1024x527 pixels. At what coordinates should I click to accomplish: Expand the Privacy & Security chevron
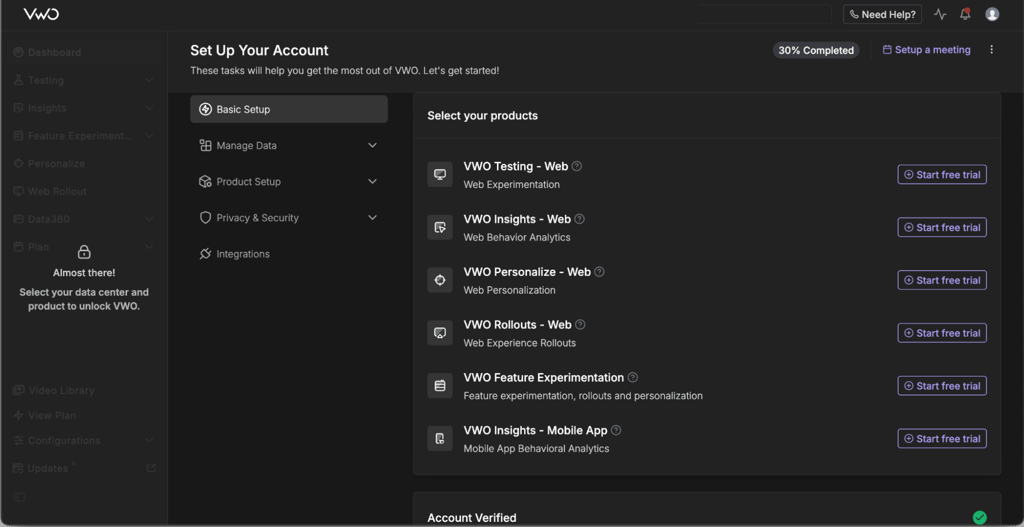[x=372, y=217]
